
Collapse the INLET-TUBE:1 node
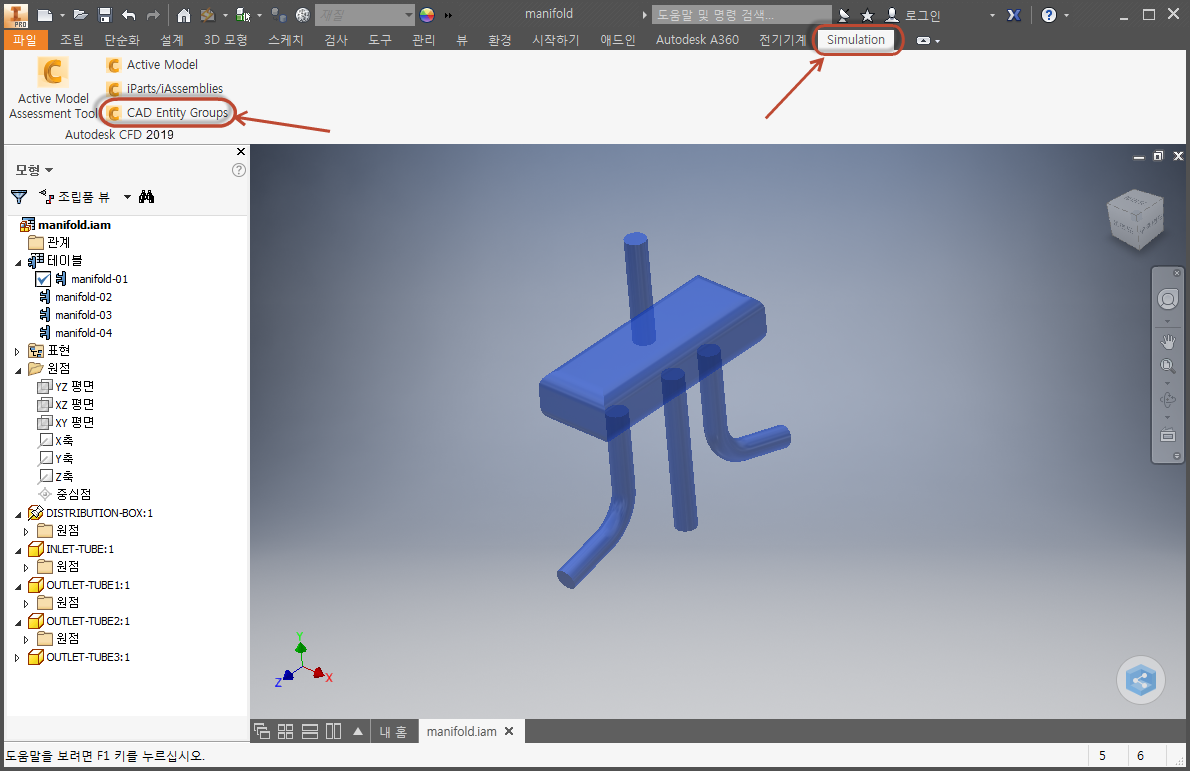click(18, 550)
